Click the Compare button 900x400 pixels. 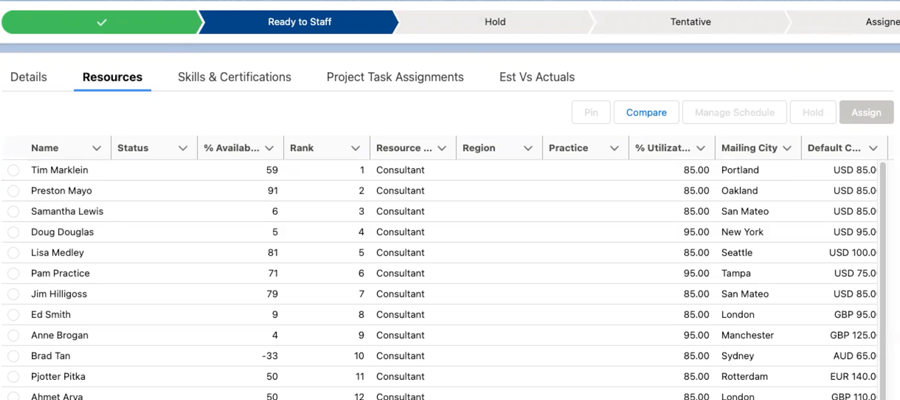(646, 113)
